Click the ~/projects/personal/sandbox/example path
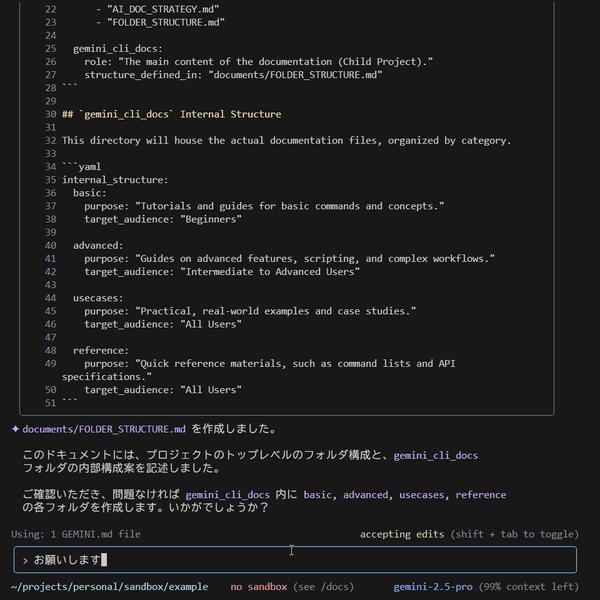600x600 pixels. (x=109, y=587)
